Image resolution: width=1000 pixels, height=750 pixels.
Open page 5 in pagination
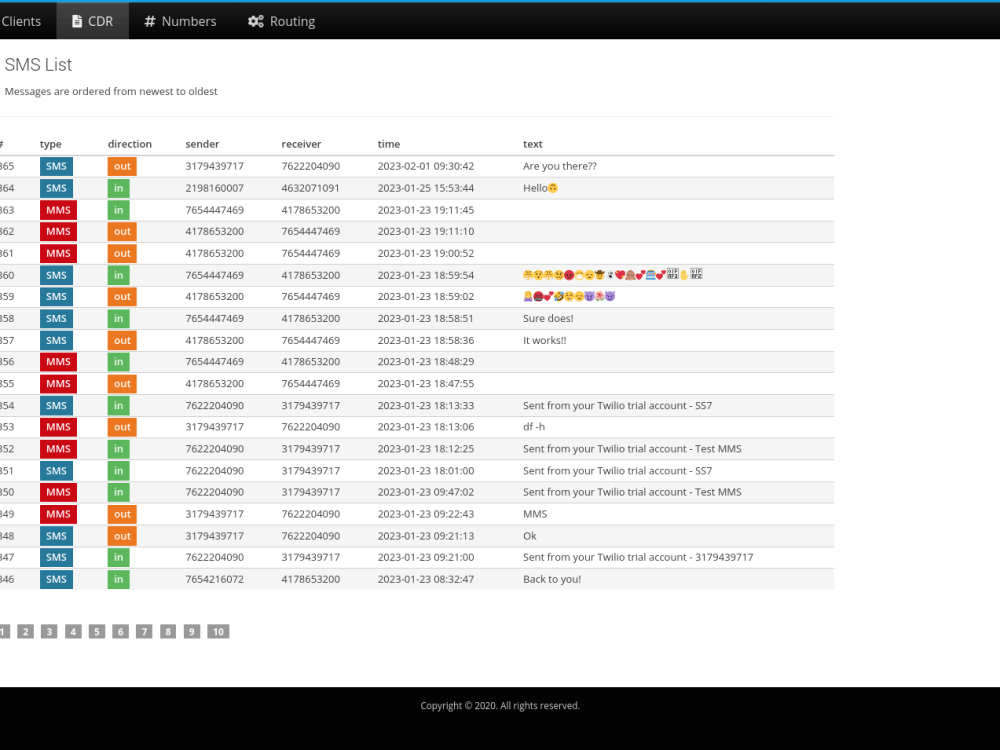pyautogui.click(x=97, y=631)
